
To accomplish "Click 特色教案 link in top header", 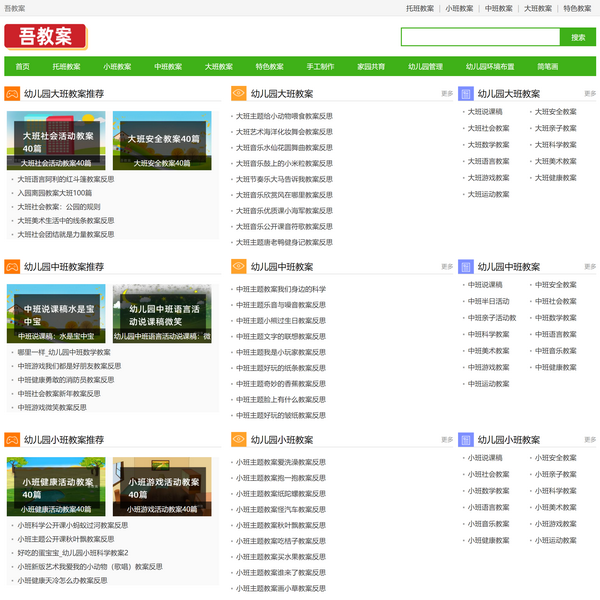I will [x=577, y=7].
